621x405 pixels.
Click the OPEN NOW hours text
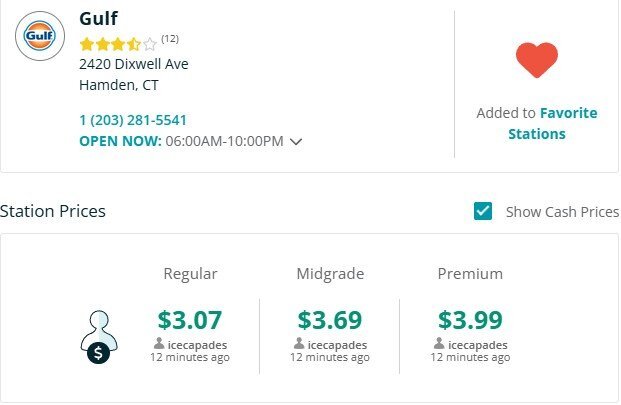pos(181,141)
